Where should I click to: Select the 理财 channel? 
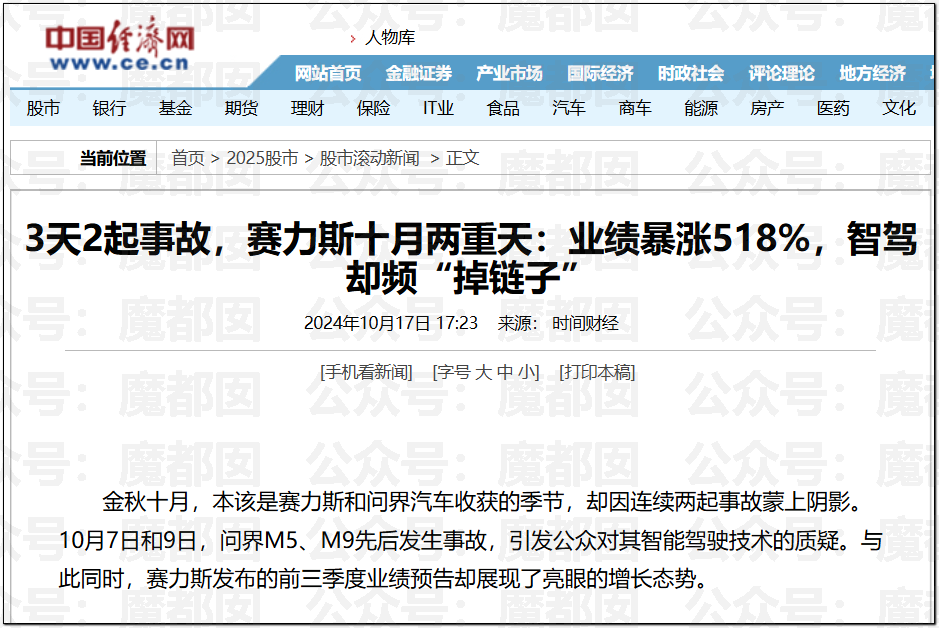(x=307, y=108)
